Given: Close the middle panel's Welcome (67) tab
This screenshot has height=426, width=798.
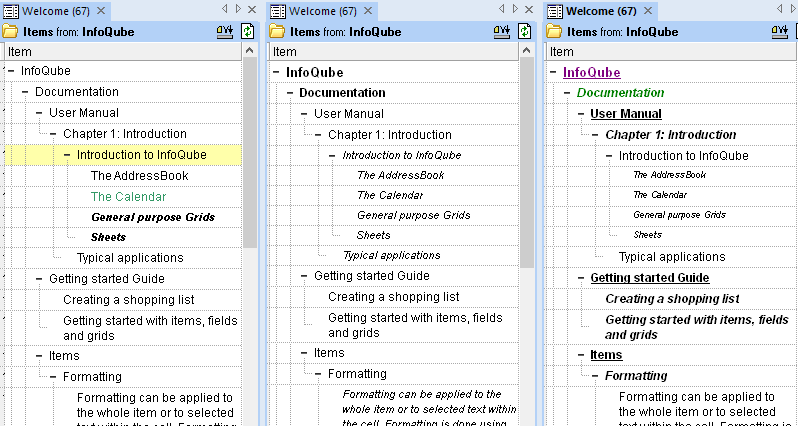Looking at the screenshot, I should [367, 11].
